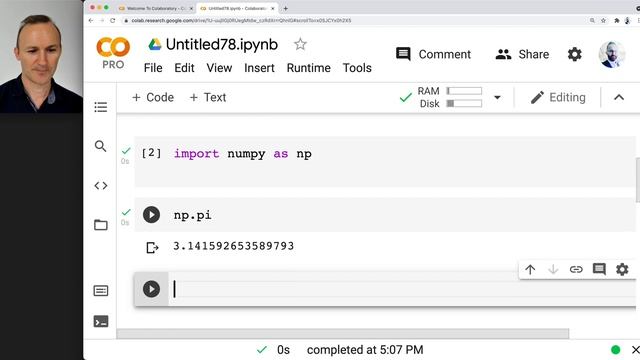Open Colab settings gear in header
This screenshot has height=360, width=640.
pyautogui.click(x=575, y=54)
